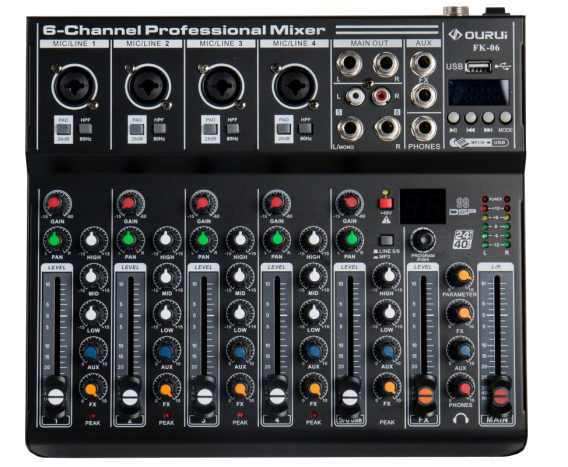Image resolution: width=568 pixels, height=467 pixels.
Task: Click the orange FX send knob on channel 4
Action: pyautogui.click(x=314, y=388)
